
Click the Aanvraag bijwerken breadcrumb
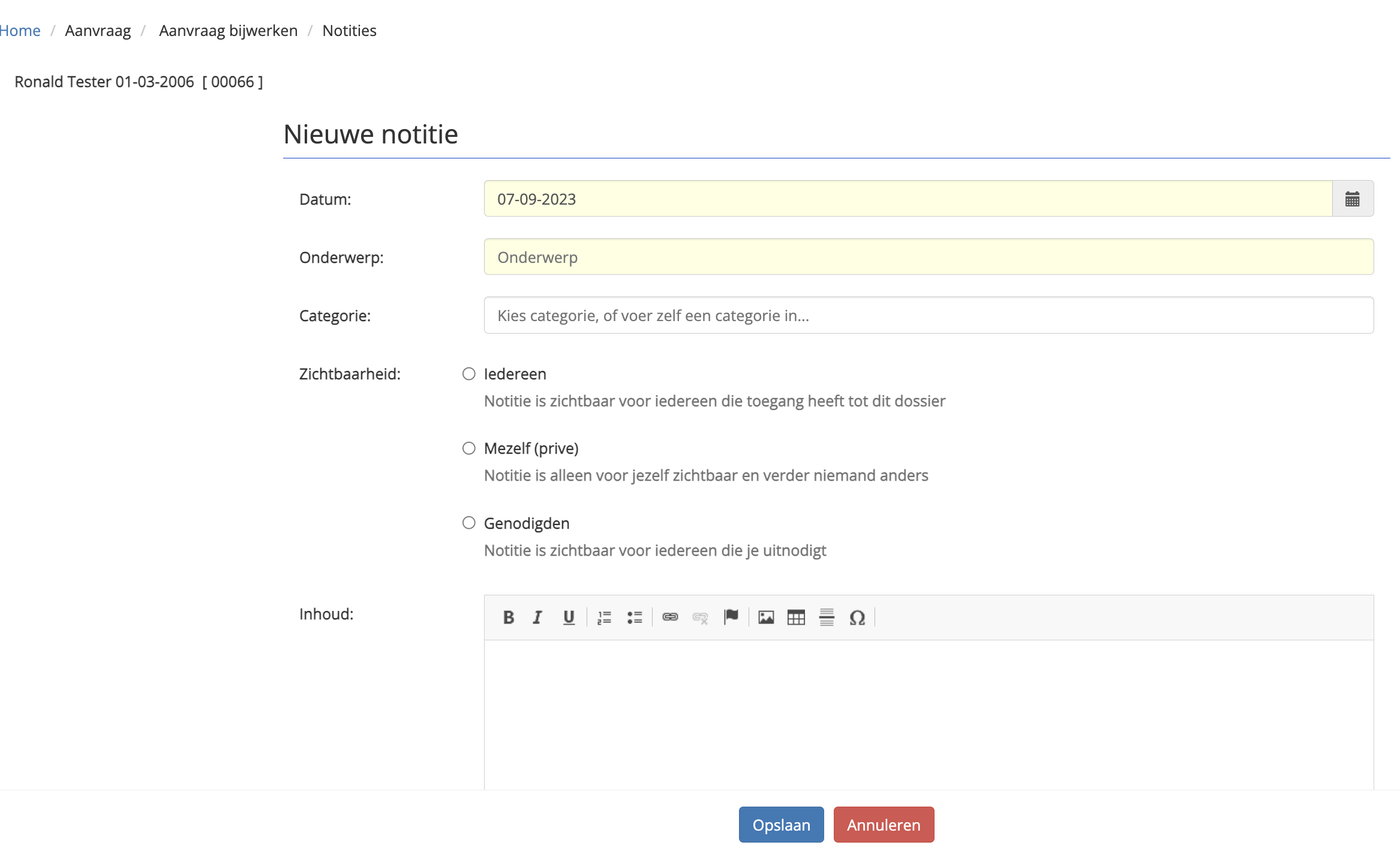coord(229,31)
